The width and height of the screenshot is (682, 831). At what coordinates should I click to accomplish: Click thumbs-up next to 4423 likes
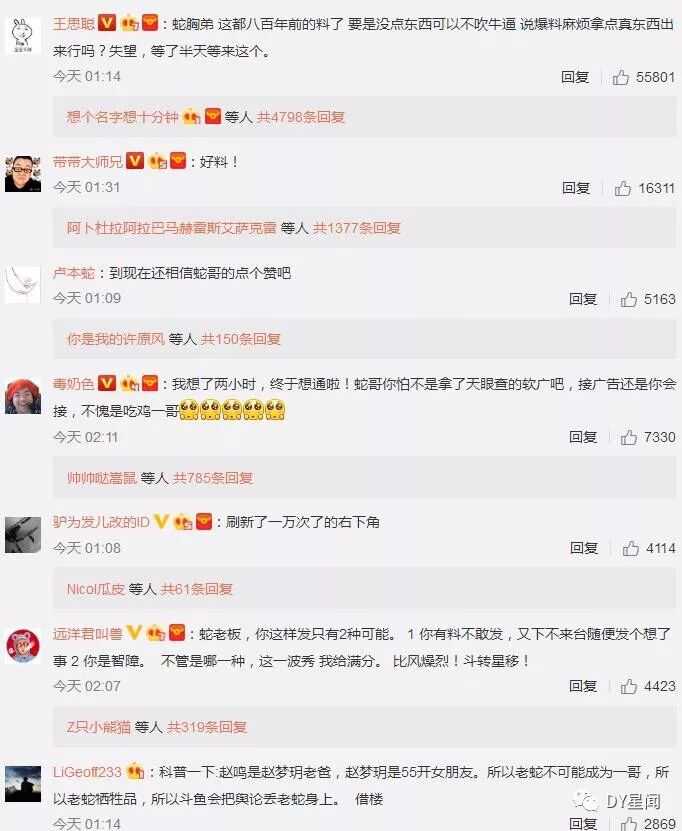click(x=629, y=686)
